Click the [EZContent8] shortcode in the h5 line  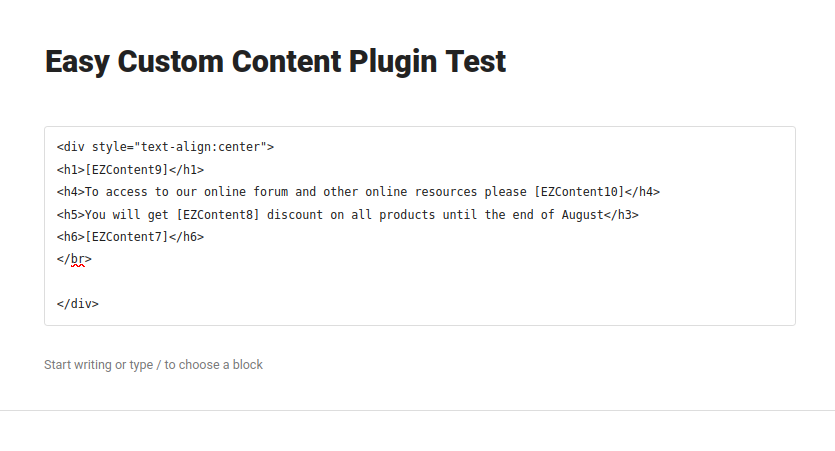coord(218,215)
